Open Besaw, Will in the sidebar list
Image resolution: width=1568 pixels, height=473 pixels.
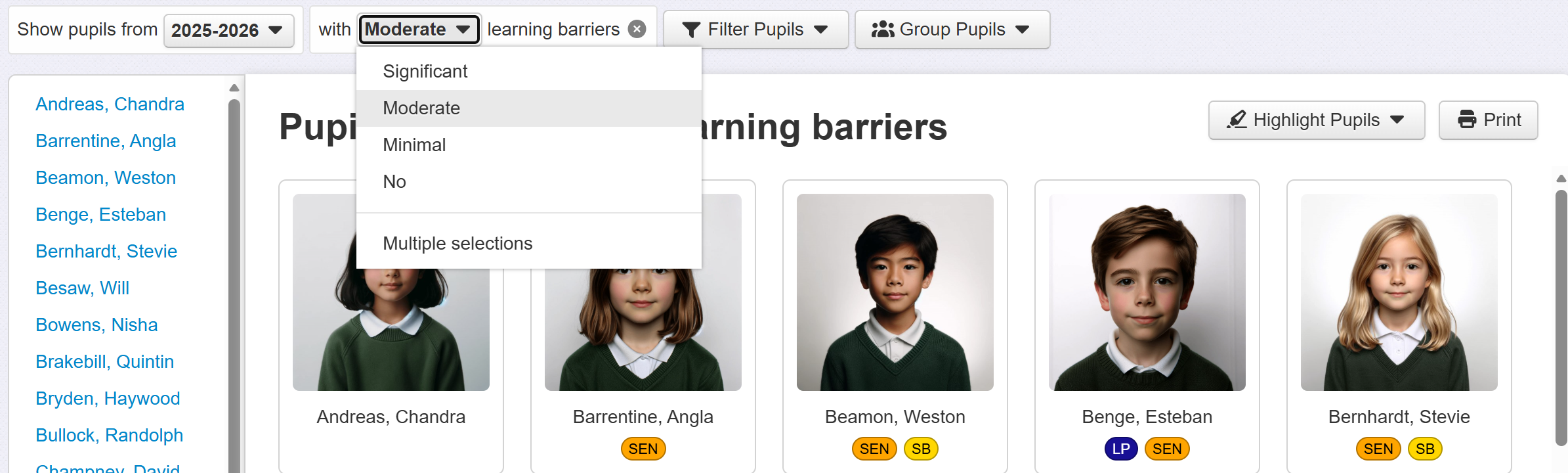[x=82, y=288]
